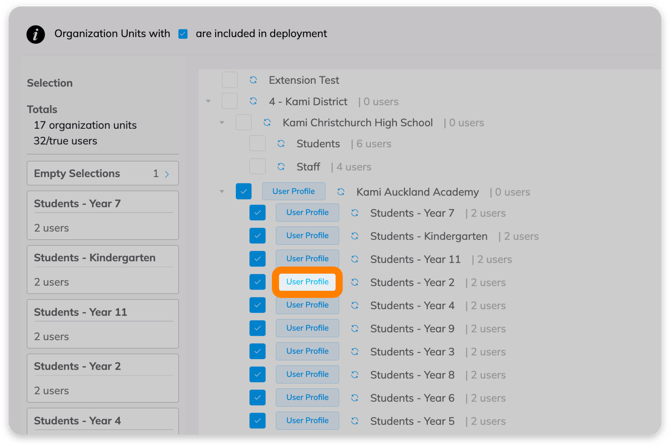Click sync icon for Kami Christchurch High School

pyautogui.click(x=267, y=123)
